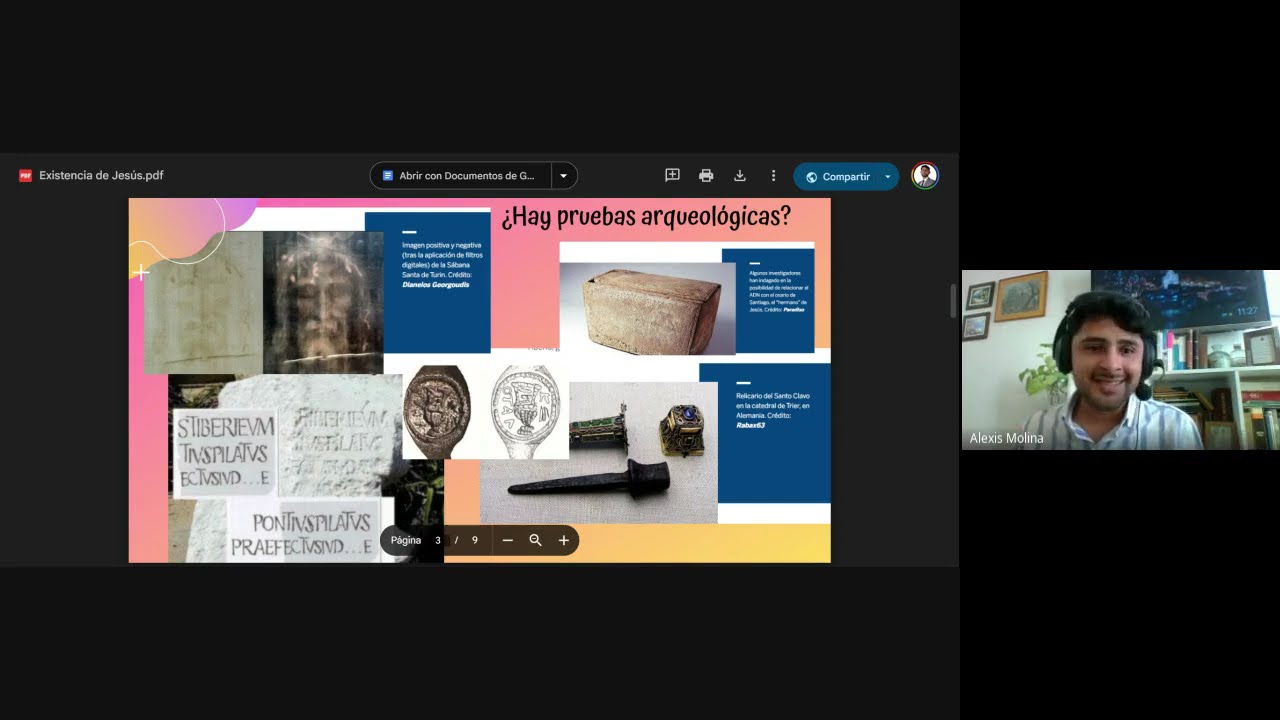This screenshot has height=720, width=1280.
Task: Click the stone ossuary box image
Action: point(647,308)
